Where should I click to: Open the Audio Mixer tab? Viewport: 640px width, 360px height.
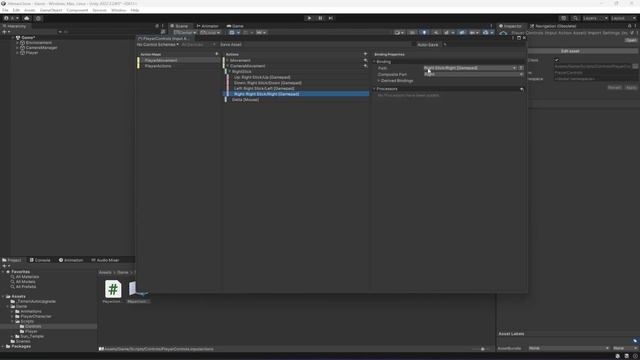[x=105, y=260]
